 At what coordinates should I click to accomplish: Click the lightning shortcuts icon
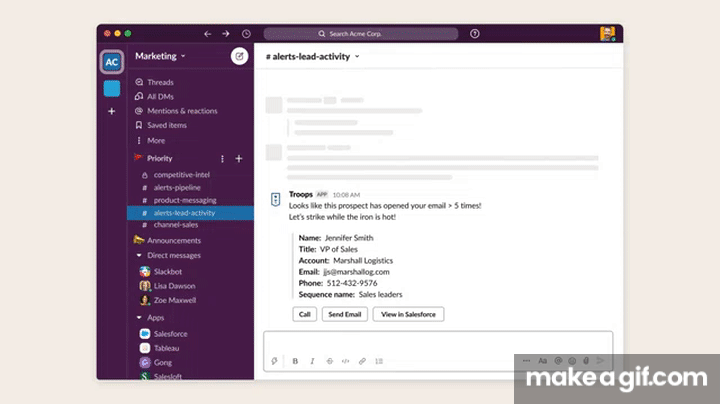(x=274, y=361)
